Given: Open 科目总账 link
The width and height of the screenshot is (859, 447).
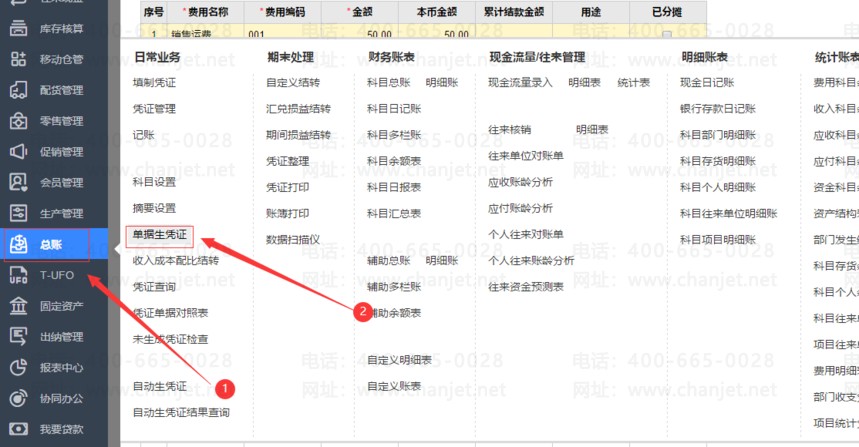Looking at the screenshot, I should 388,83.
